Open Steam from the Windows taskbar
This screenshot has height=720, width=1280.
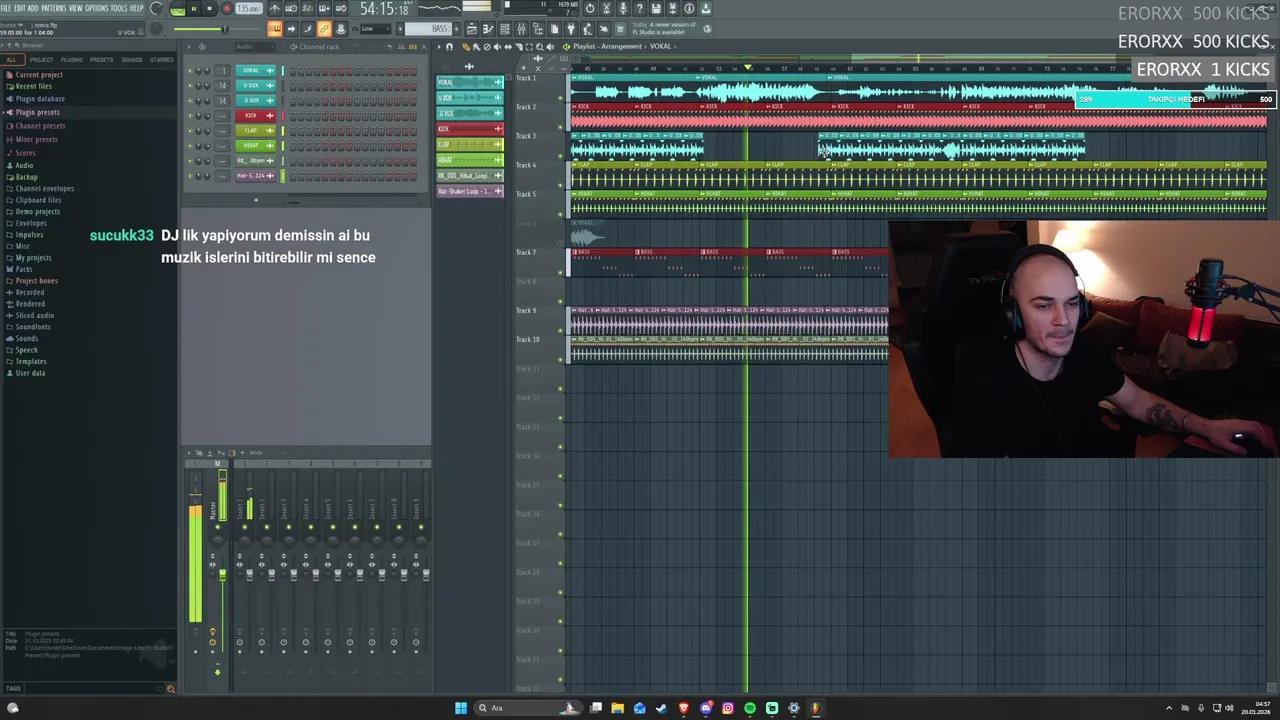[662, 708]
